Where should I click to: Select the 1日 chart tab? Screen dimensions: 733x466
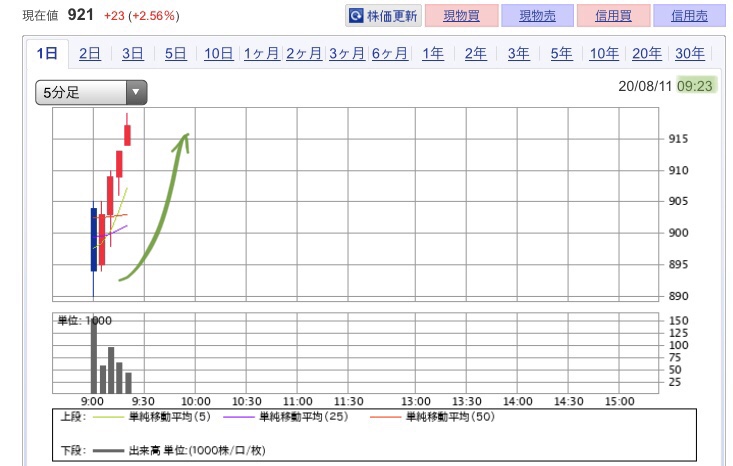(47, 53)
